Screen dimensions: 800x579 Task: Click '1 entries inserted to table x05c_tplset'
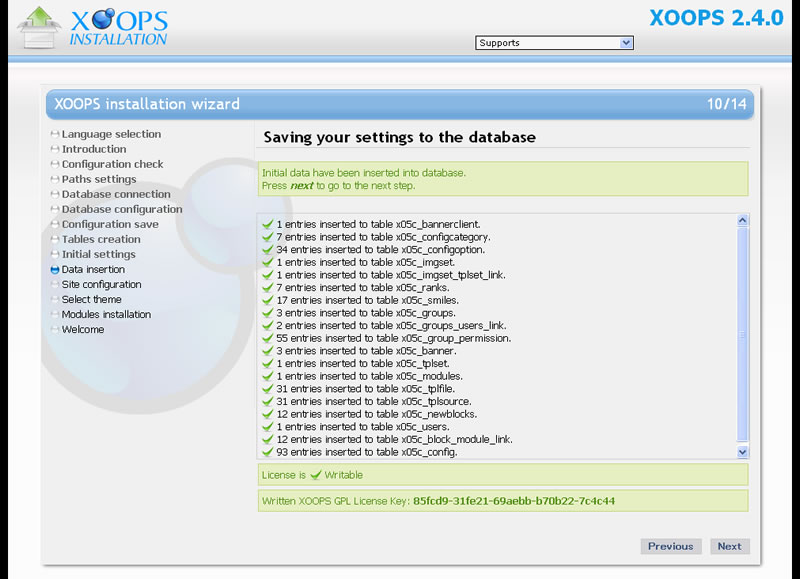click(363, 363)
